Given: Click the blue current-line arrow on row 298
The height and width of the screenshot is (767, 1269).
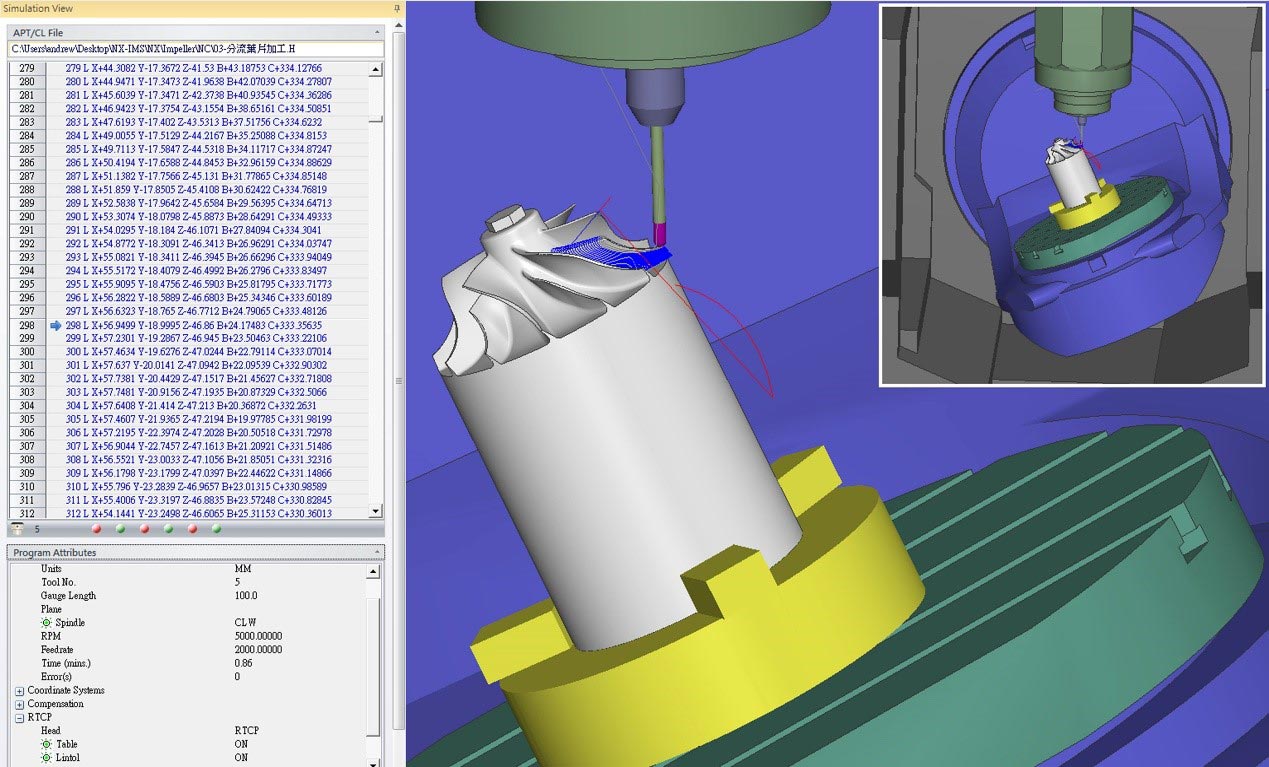Looking at the screenshot, I should pyautogui.click(x=56, y=326).
